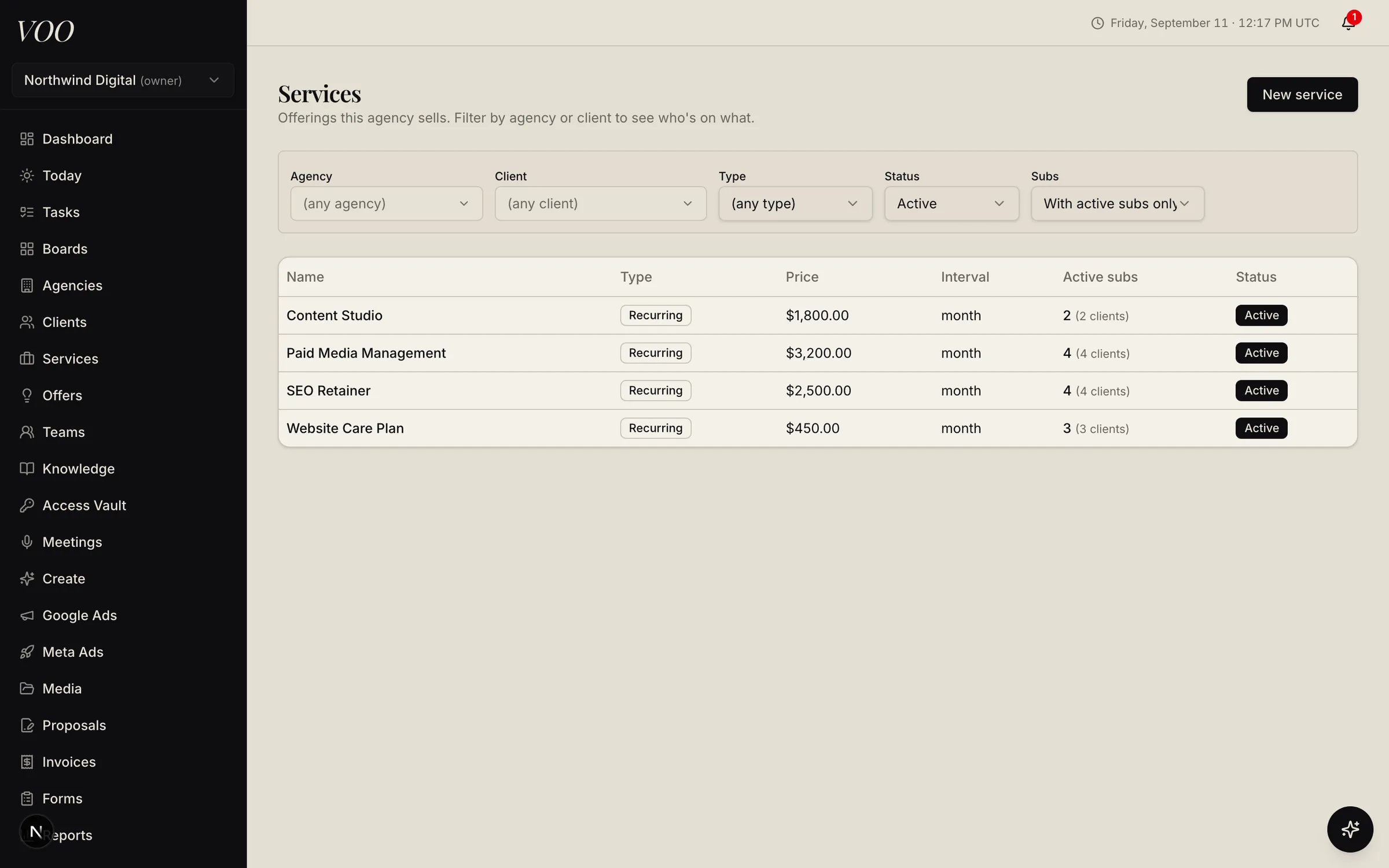Click the N user avatar

(x=36, y=832)
